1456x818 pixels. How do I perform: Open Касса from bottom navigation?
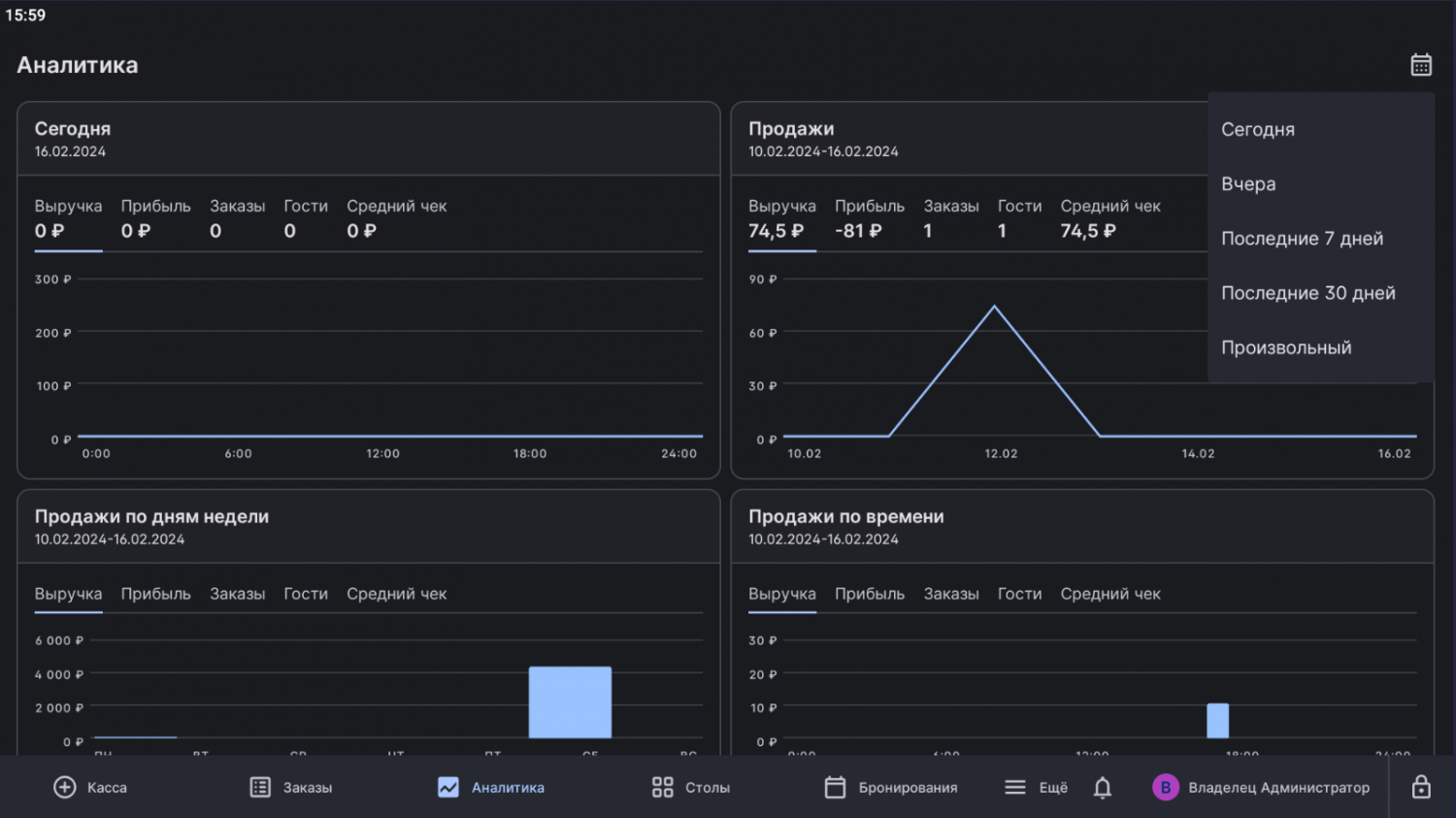[x=90, y=788]
